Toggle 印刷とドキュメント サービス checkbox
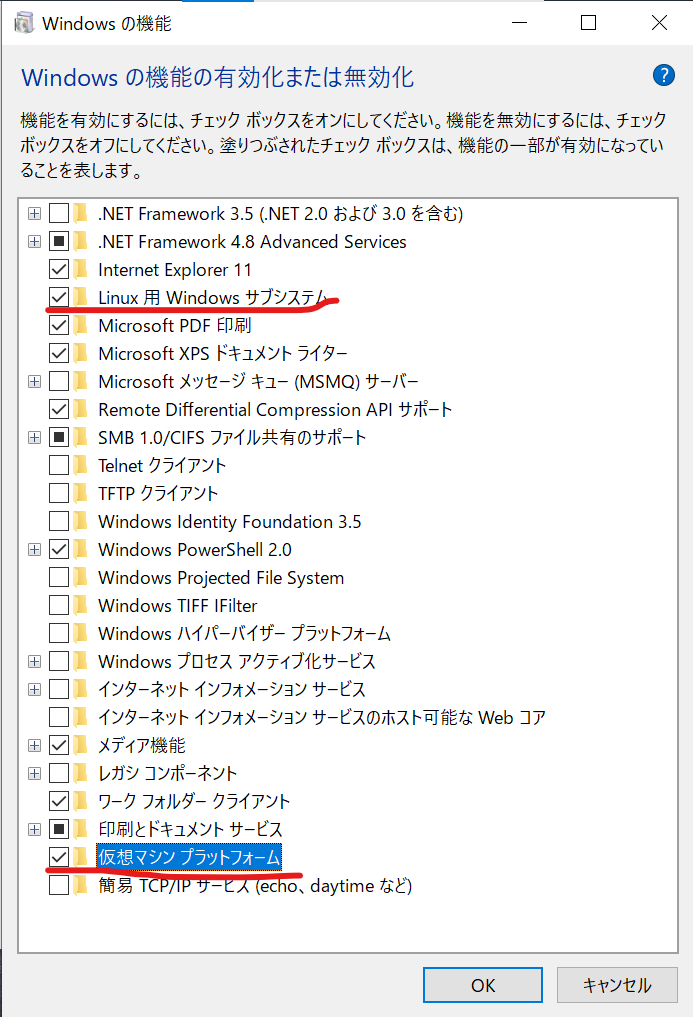693x1017 pixels. click(x=59, y=829)
